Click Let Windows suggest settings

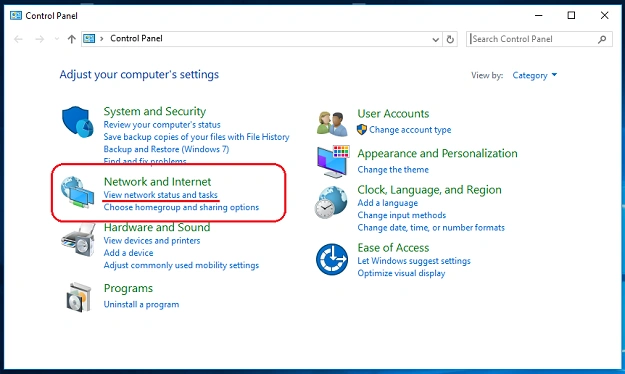click(x=414, y=261)
